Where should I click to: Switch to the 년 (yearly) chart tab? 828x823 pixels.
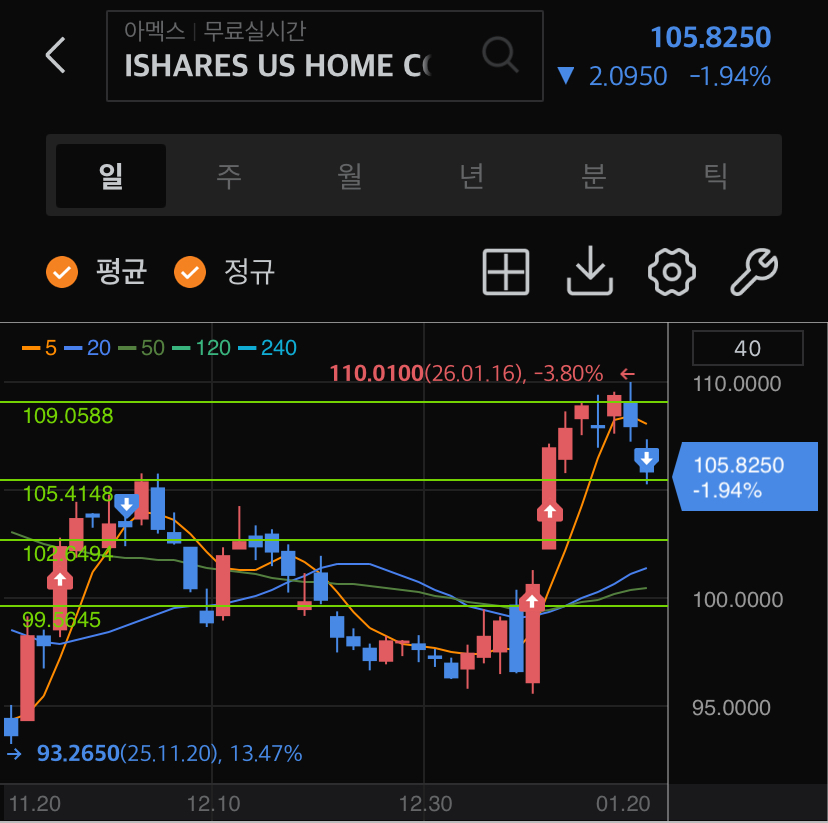pos(472,176)
